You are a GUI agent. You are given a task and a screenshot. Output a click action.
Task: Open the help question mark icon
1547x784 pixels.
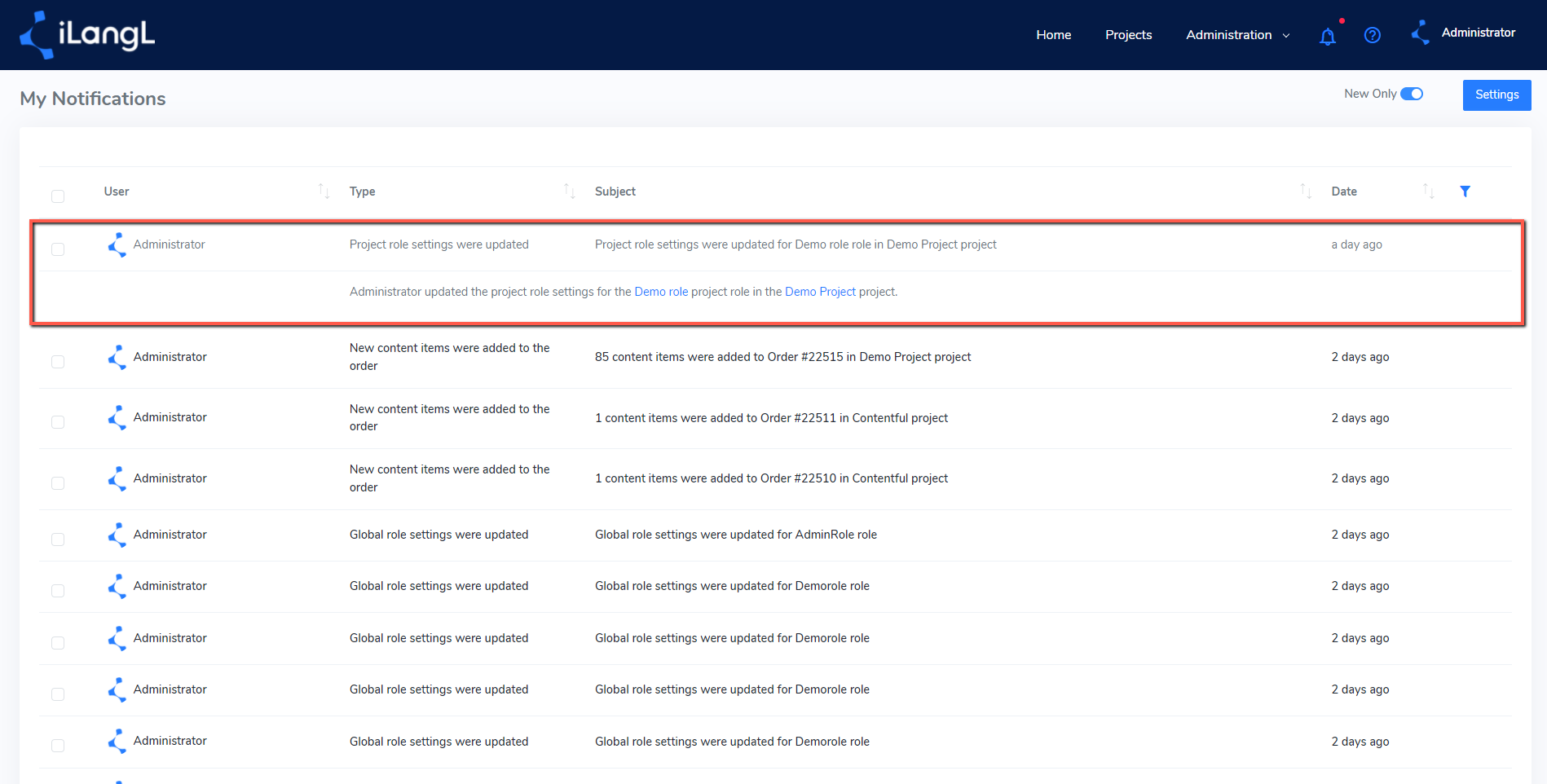tap(1373, 35)
